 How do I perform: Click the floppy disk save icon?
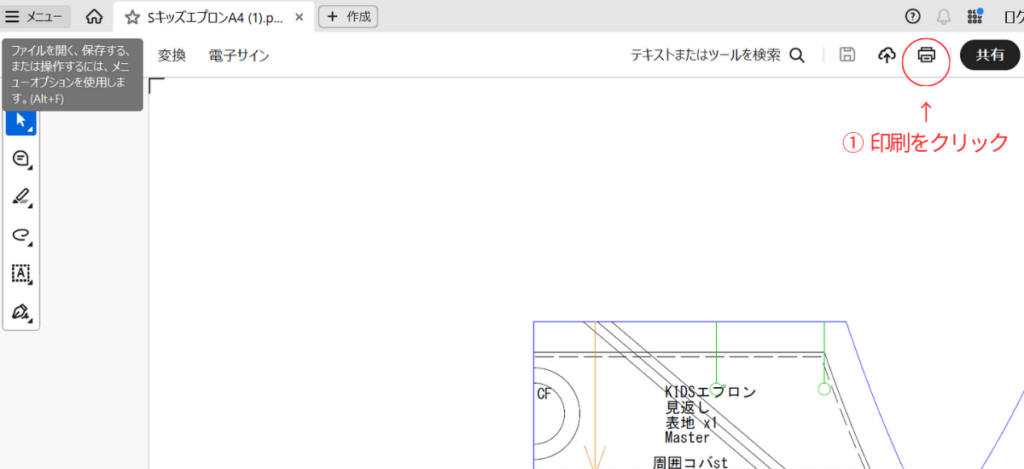(x=847, y=56)
